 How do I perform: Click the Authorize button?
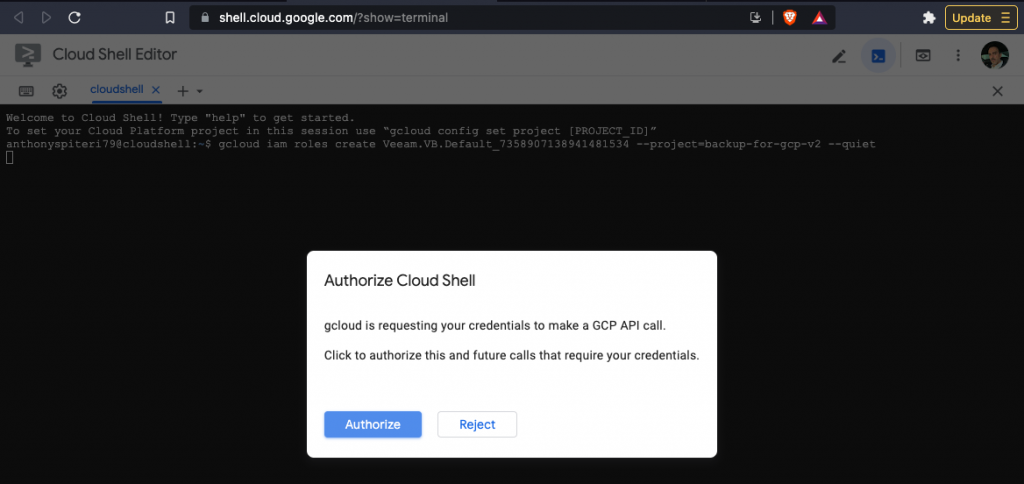373,425
